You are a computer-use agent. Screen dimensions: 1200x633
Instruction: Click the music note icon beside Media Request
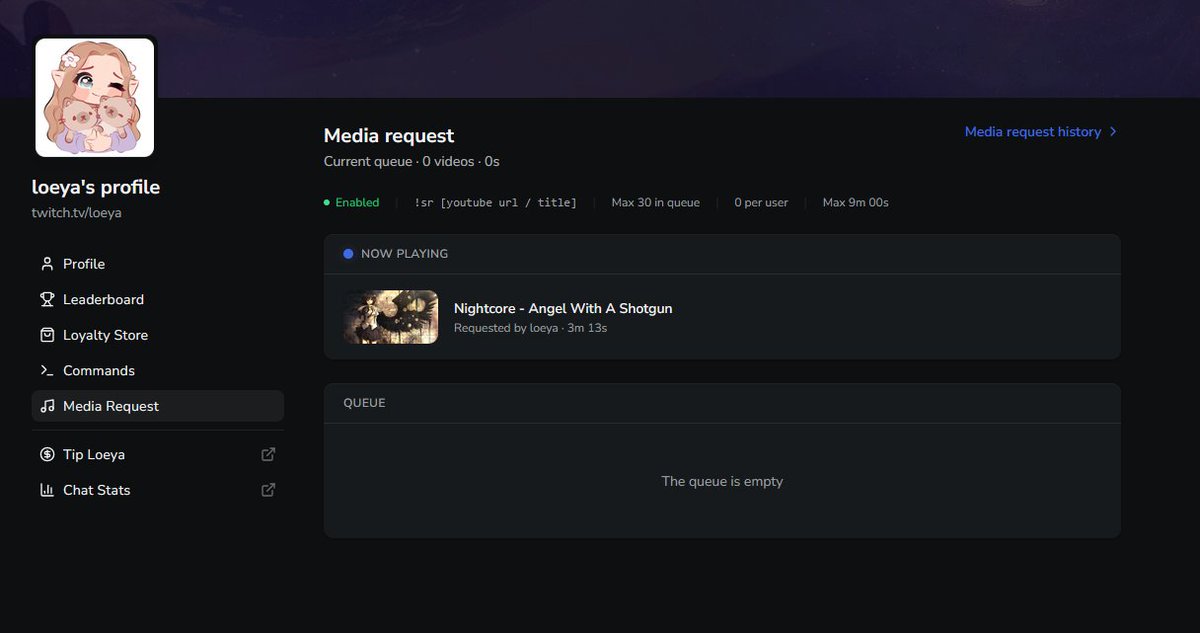point(47,406)
